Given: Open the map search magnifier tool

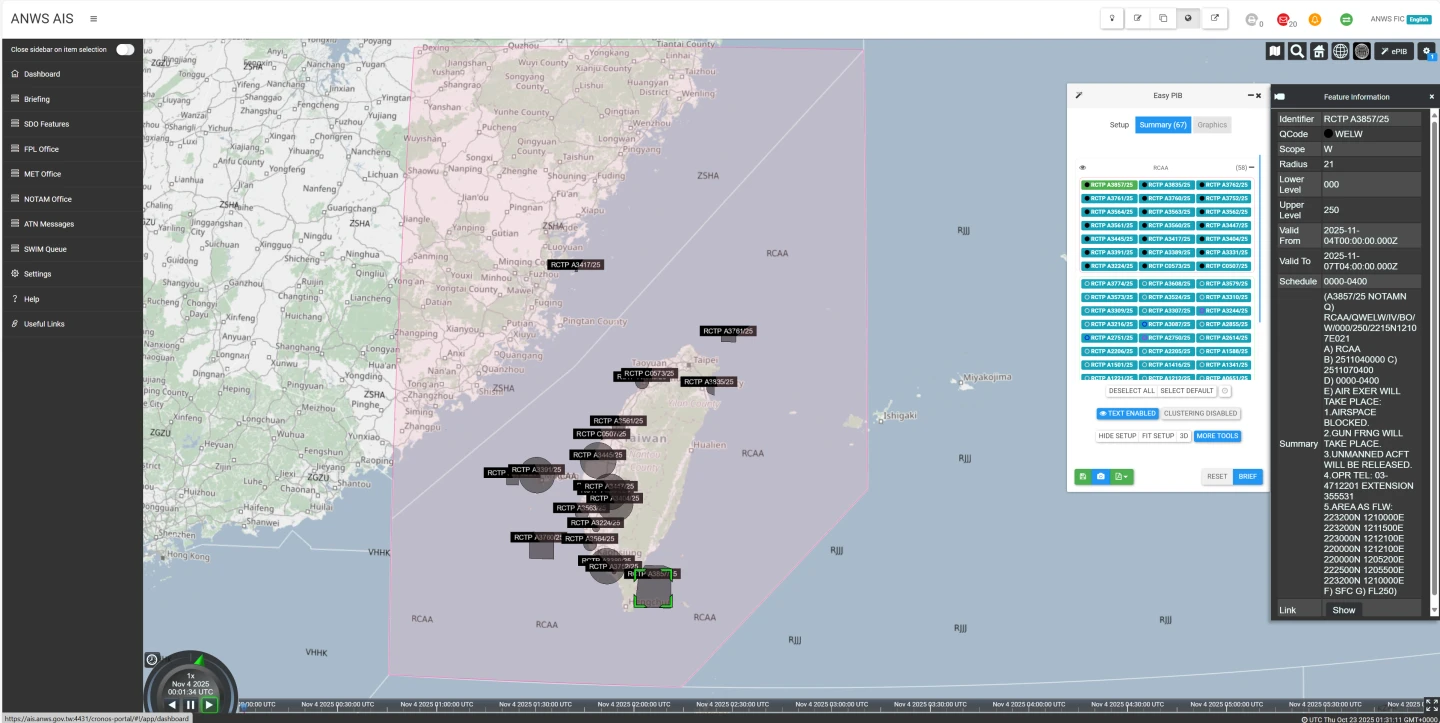Looking at the screenshot, I should click(x=1297, y=51).
